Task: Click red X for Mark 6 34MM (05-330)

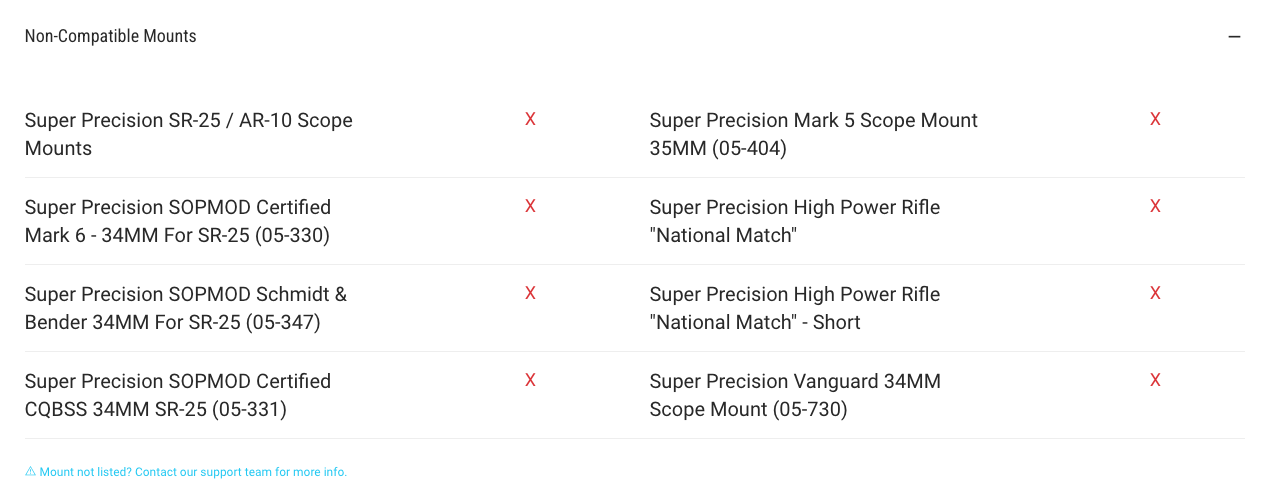Action: tap(530, 206)
